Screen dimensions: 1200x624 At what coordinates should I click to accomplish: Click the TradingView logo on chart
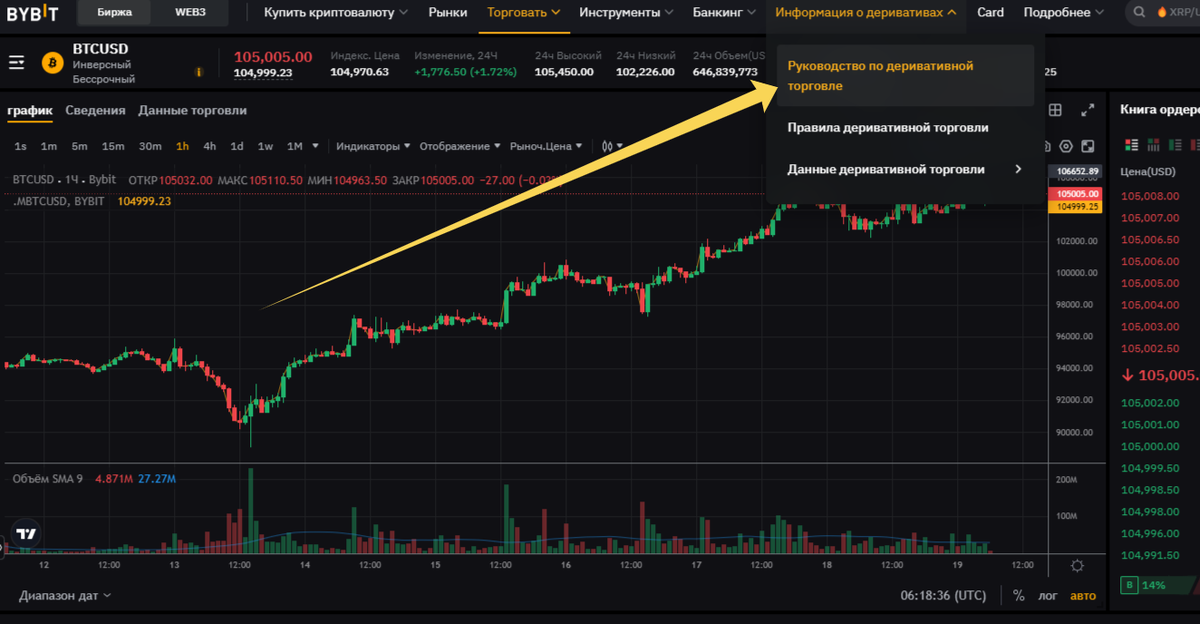click(27, 534)
